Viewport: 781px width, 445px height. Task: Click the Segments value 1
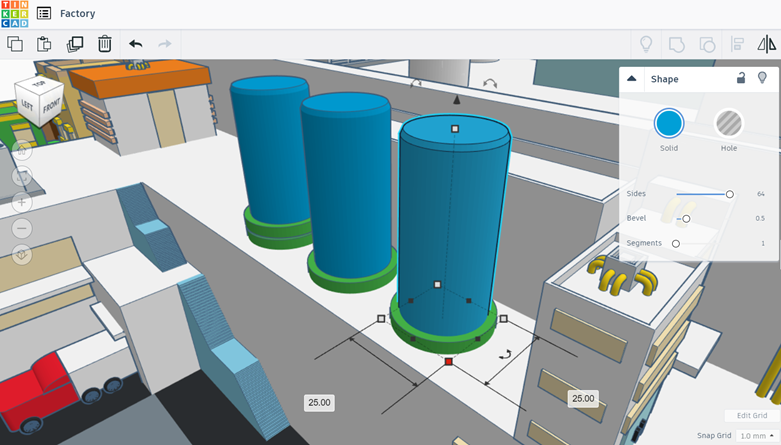[x=763, y=243]
